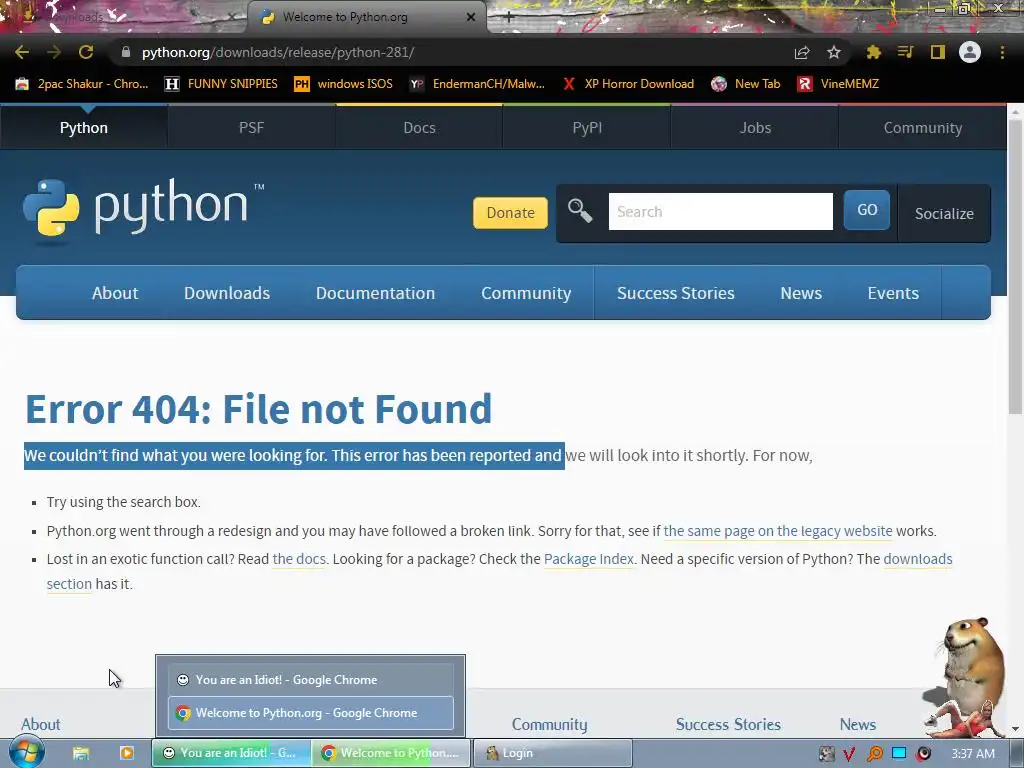Select 'You are an Idiot!' window preview entry
This screenshot has height=768, width=1024.
tap(311, 680)
